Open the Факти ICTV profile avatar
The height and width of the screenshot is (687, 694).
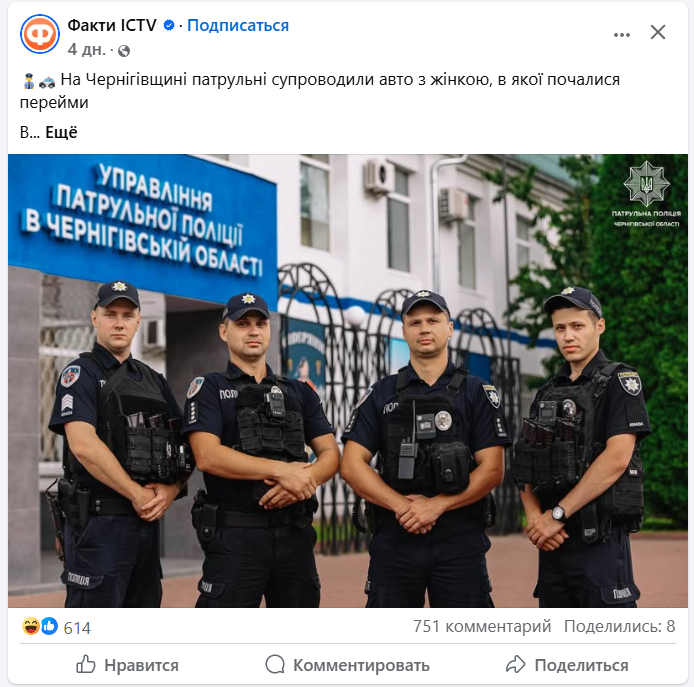tap(40, 34)
